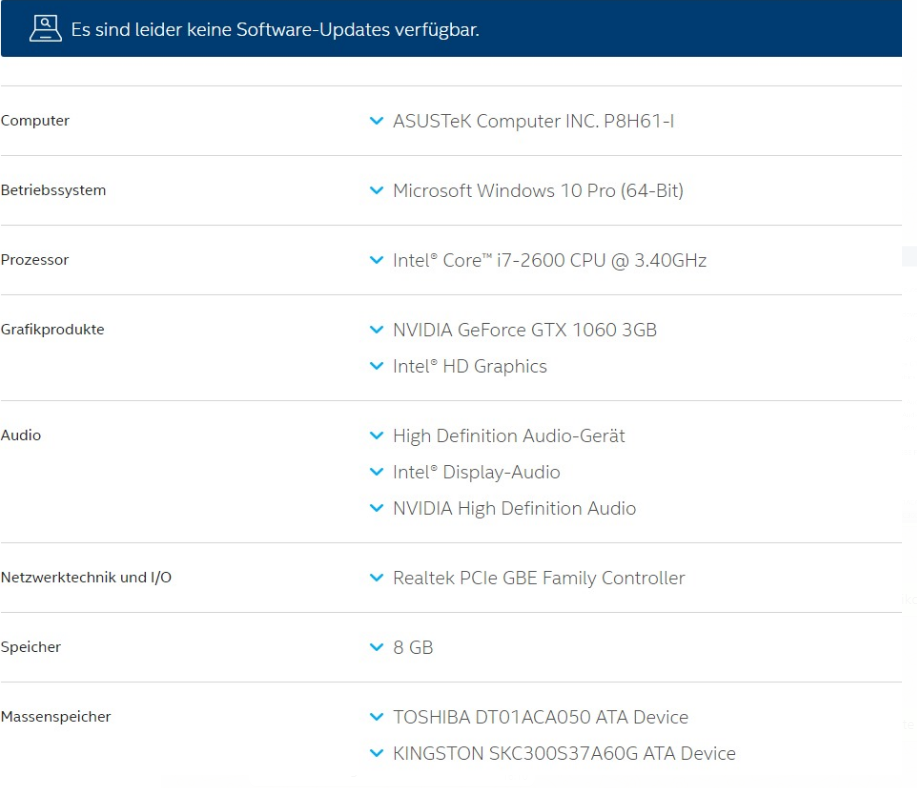The image size is (917, 788).
Task: Click the 'Prozessor' row label
Action: [35, 260]
